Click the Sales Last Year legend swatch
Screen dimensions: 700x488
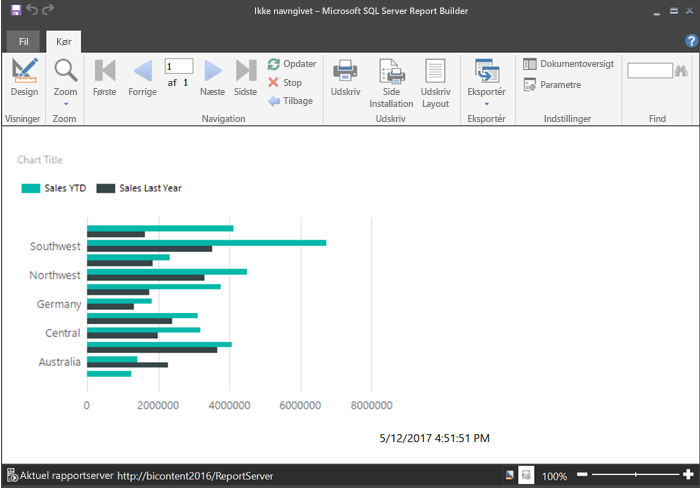click(106, 188)
